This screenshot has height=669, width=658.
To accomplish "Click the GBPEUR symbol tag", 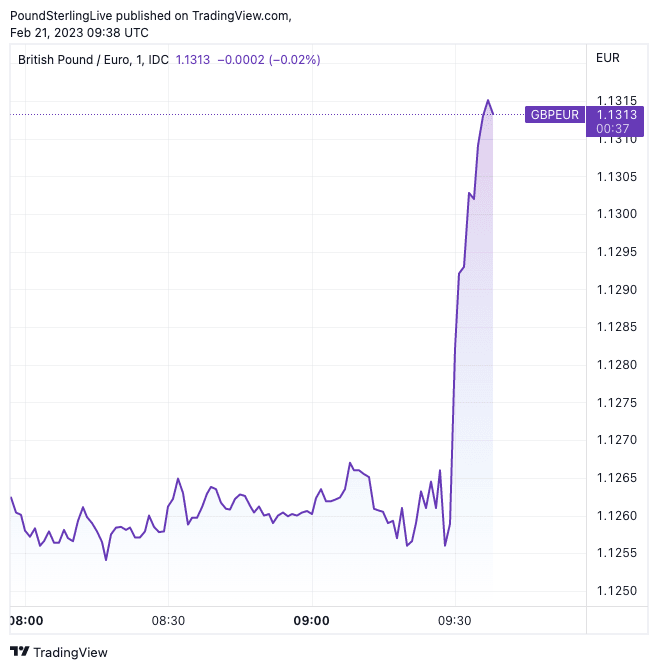I will (554, 115).
